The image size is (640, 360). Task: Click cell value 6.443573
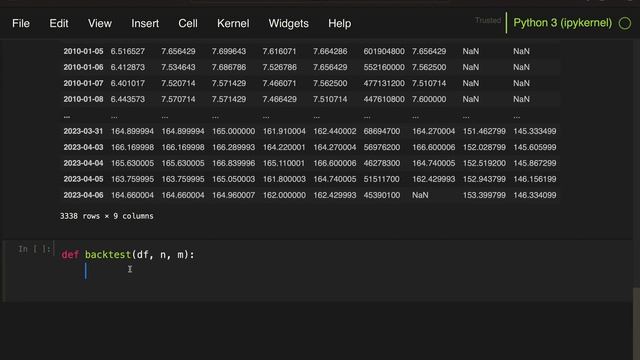128,99
